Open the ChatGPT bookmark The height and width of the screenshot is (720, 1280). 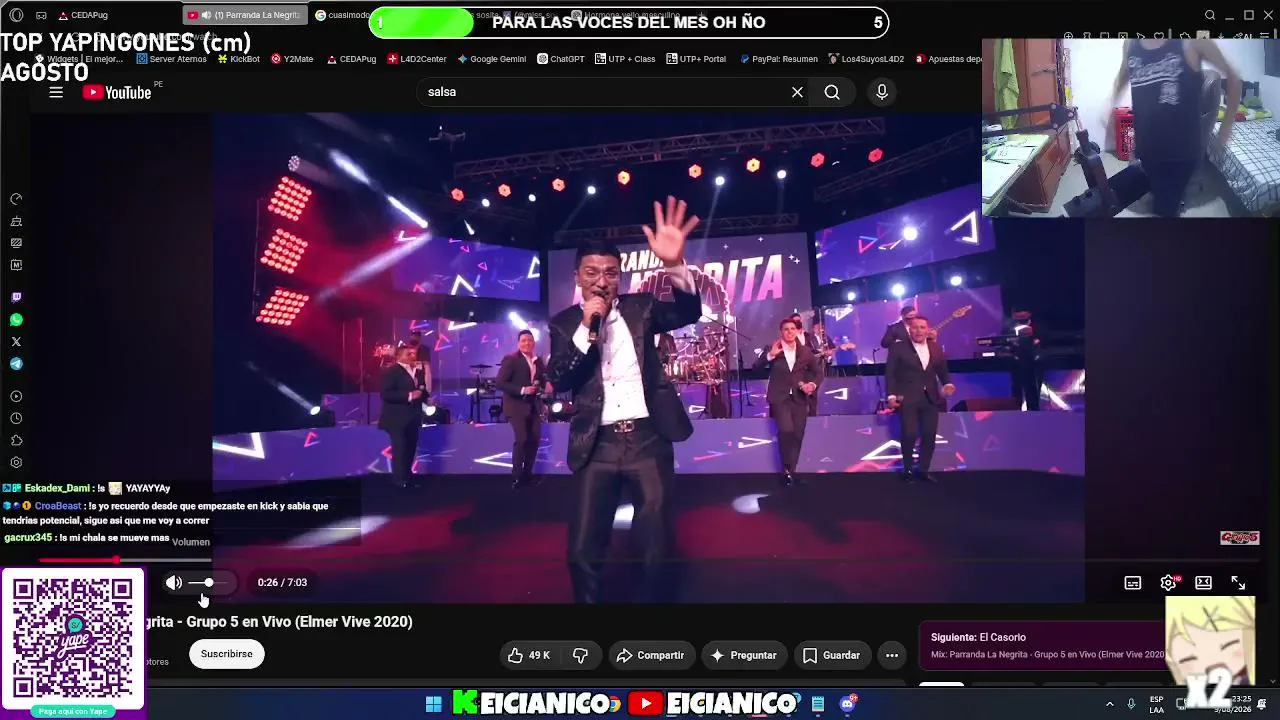click(x=560, y=59)
